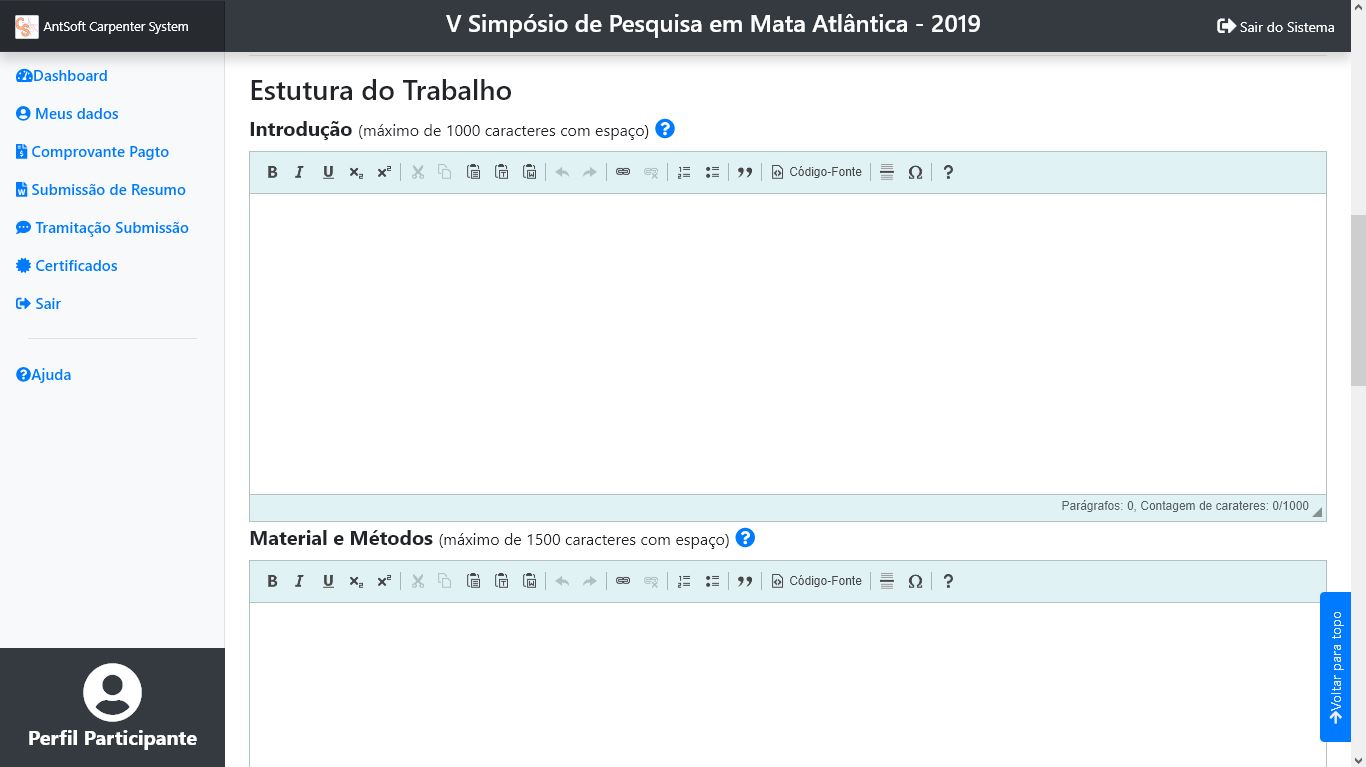Insert bulleted list in Material e Métodos editor

click(x=712, y=581)
